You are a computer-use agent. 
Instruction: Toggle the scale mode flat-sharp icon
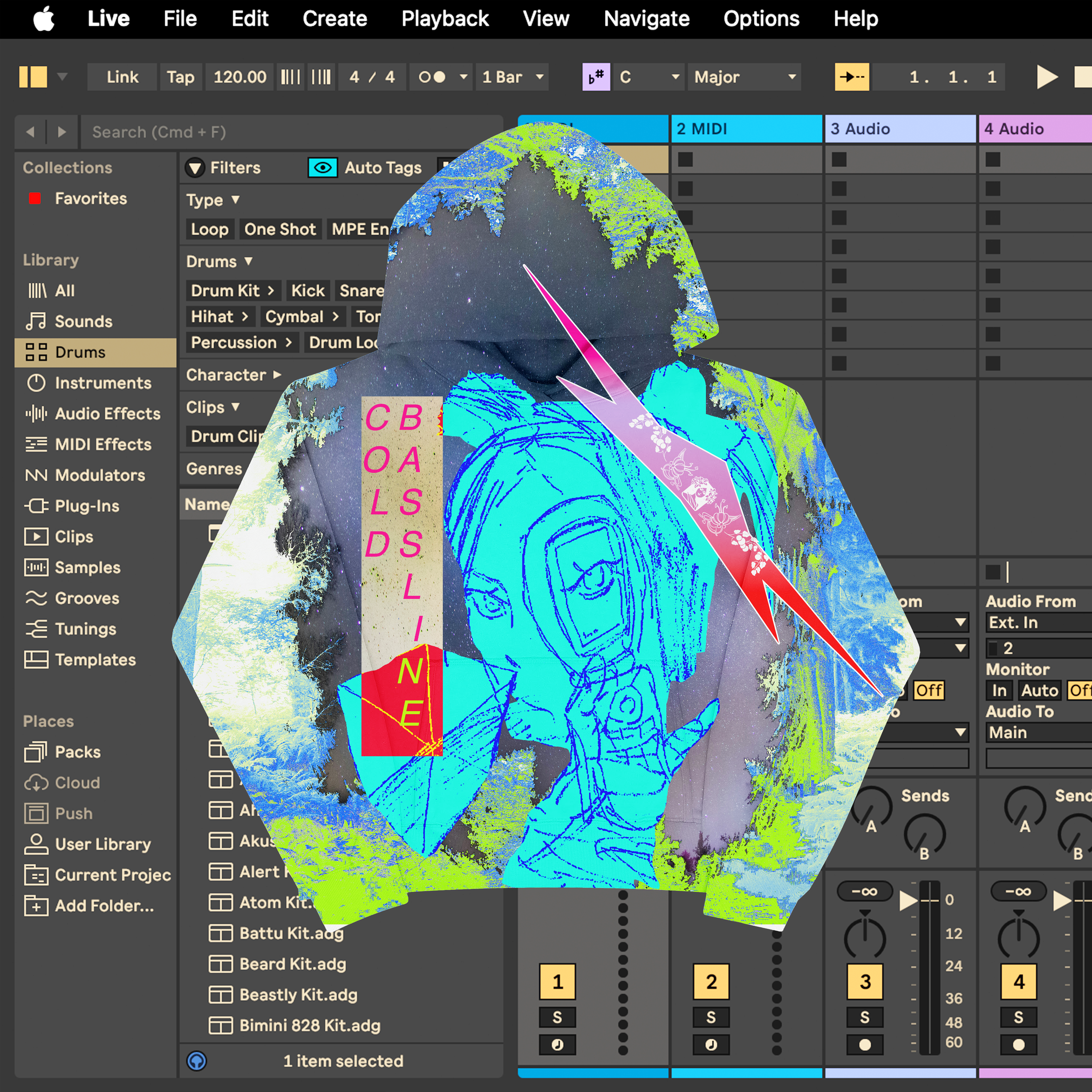tap(596, 77)
